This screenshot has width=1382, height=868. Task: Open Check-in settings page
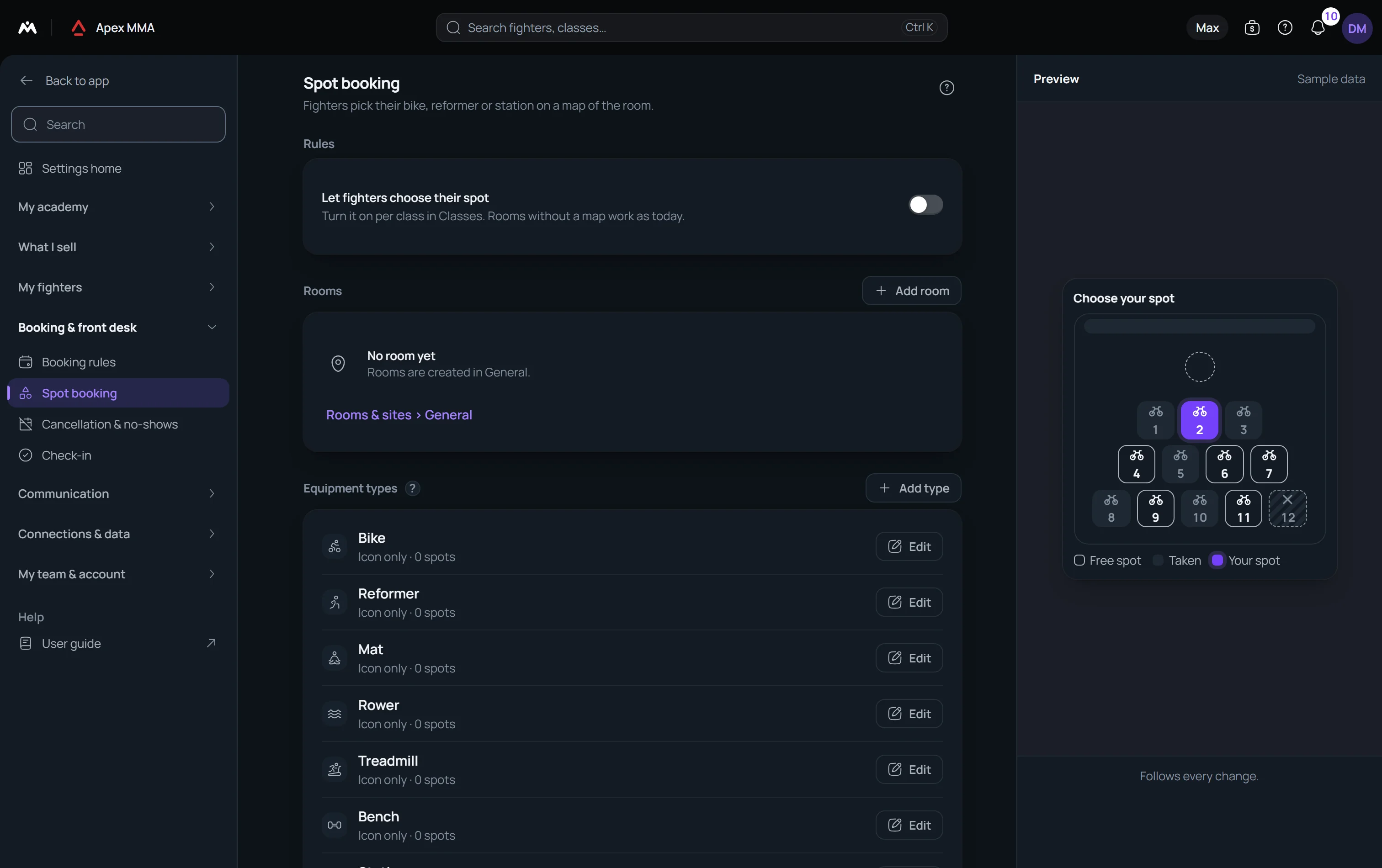(118, 455)
